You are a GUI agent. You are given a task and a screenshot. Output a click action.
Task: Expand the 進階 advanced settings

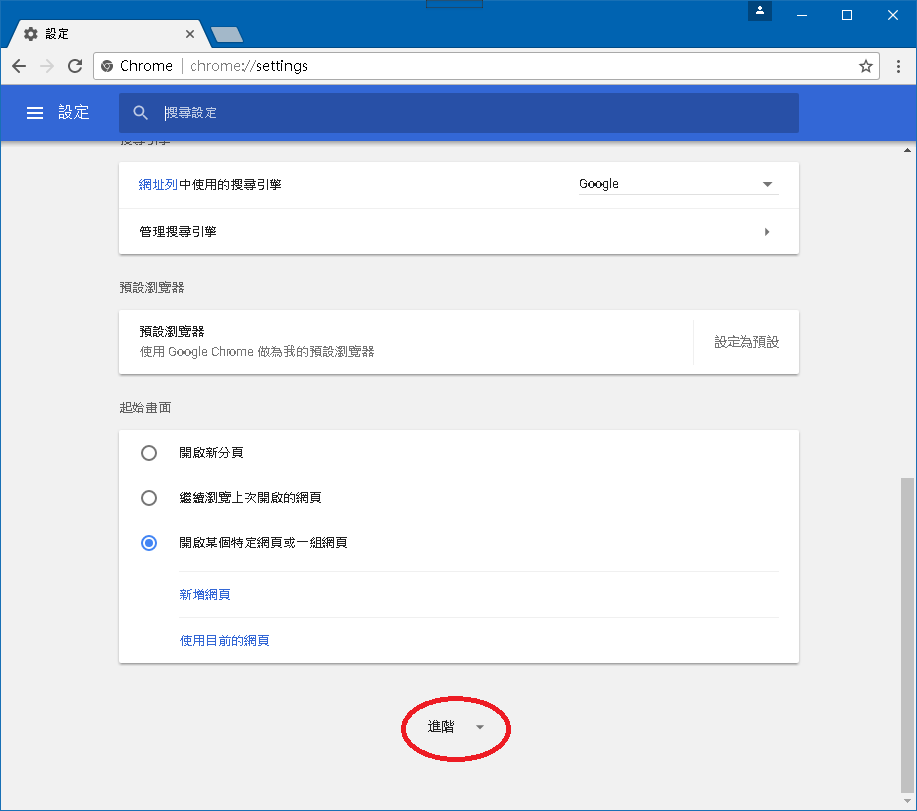[x=456, y=727]
